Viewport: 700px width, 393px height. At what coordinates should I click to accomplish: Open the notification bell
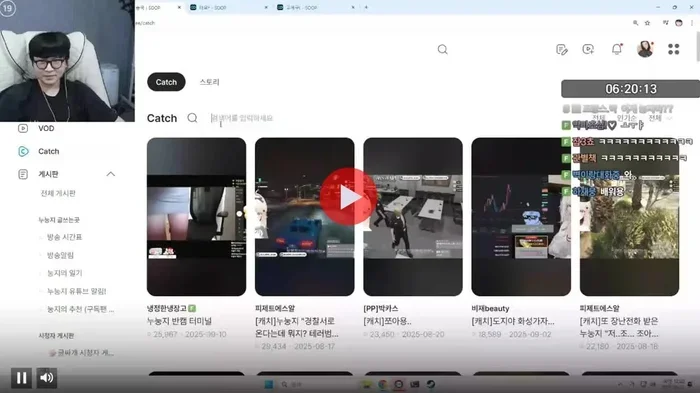coord(617,49)
